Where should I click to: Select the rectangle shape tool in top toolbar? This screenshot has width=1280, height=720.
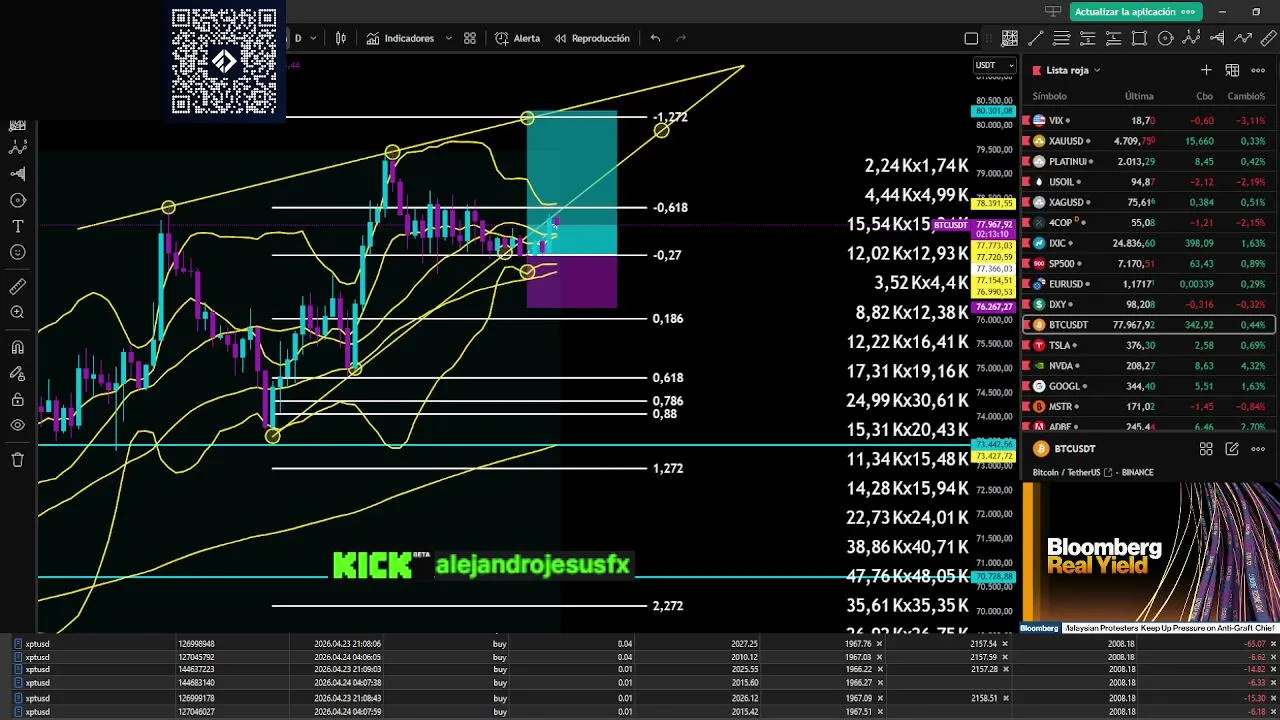coord(1139,38)
